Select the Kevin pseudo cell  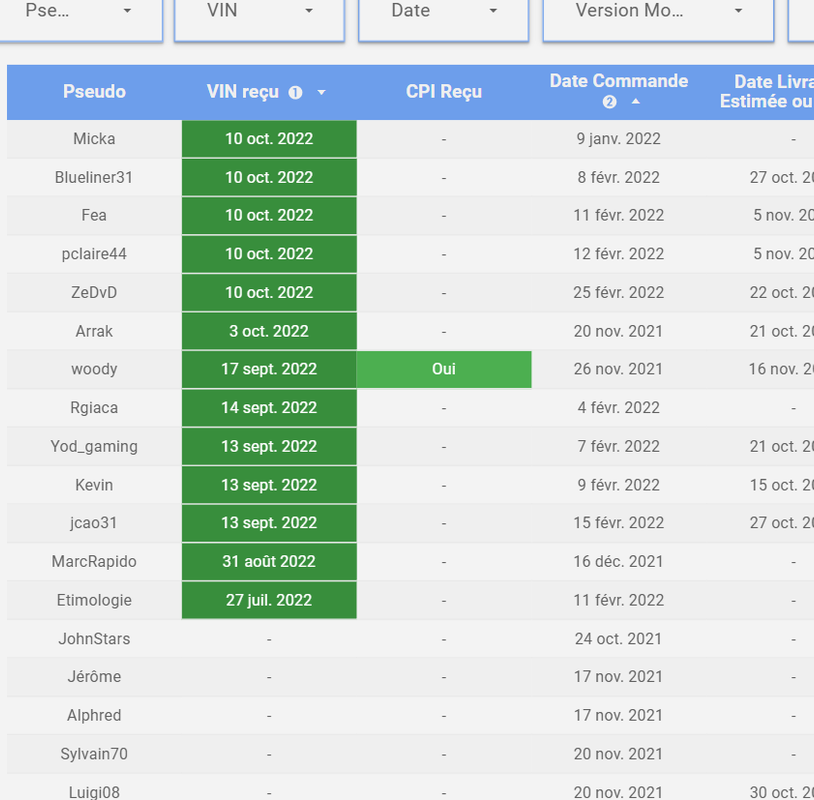coord(94,485)
